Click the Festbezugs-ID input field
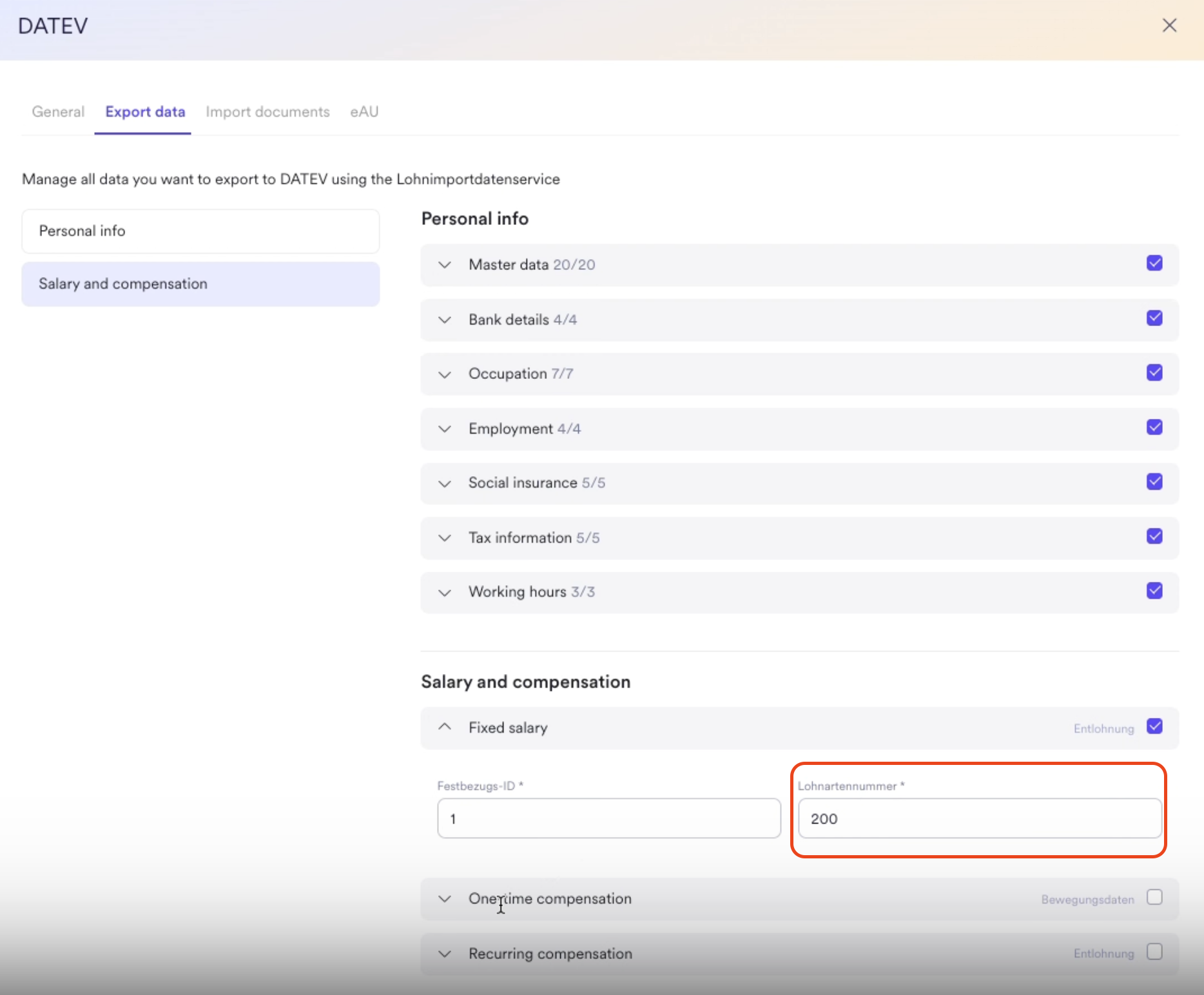 608,818
